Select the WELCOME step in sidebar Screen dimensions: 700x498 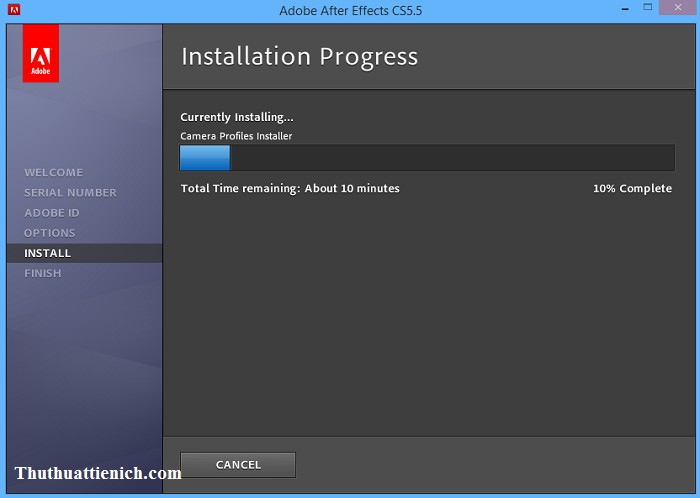54,172
